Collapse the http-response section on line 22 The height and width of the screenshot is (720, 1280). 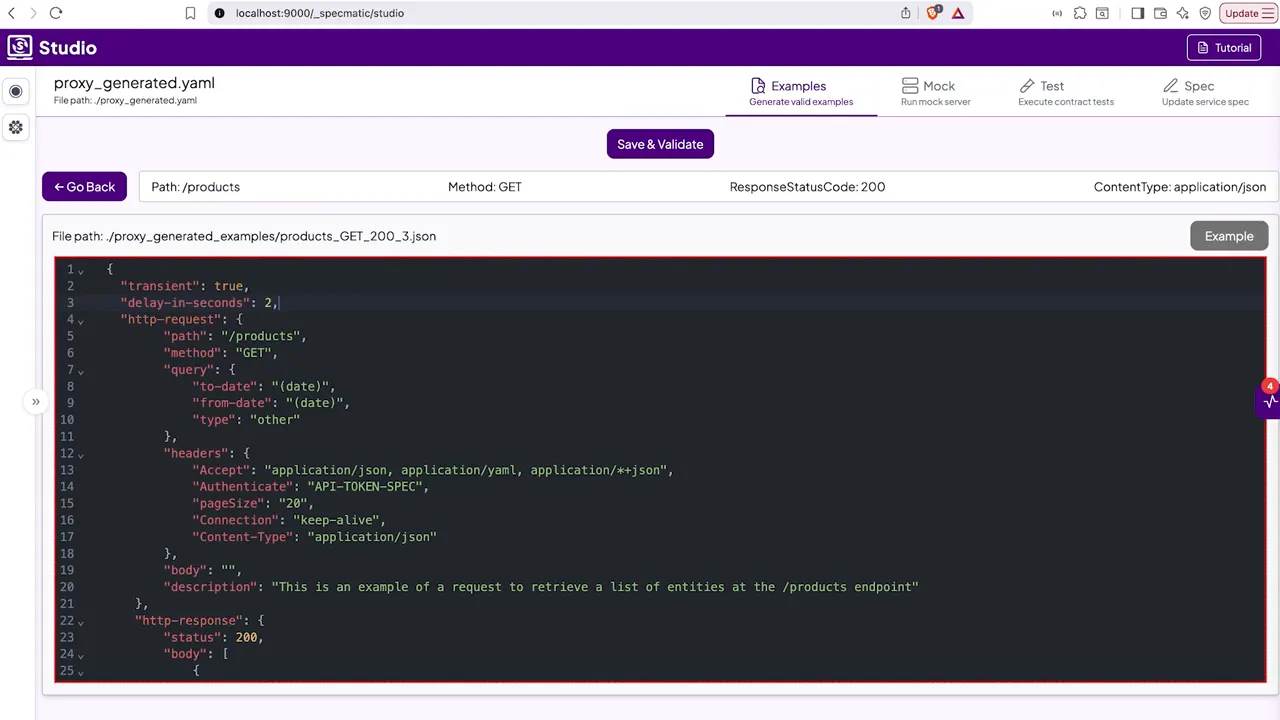click(80, 621)
